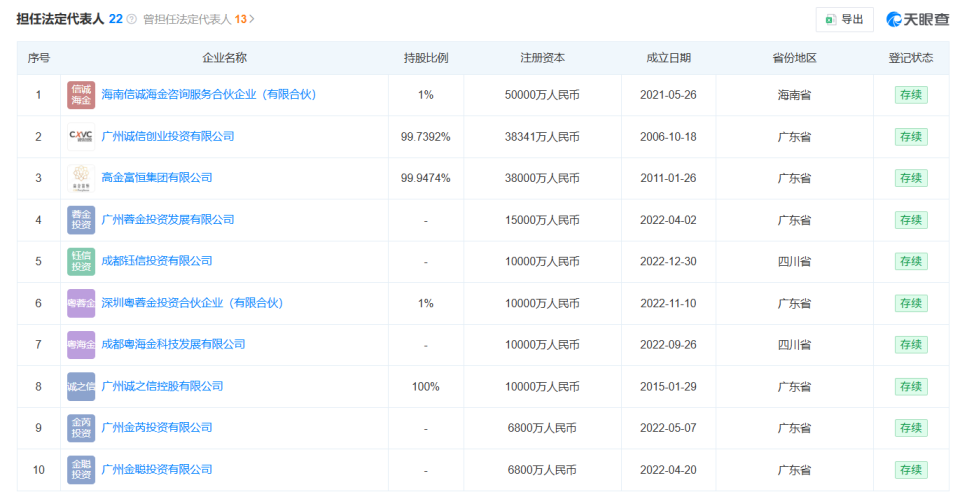Click the 成立日期 column header
Screen dimensions: 960x492
[669, 58]
